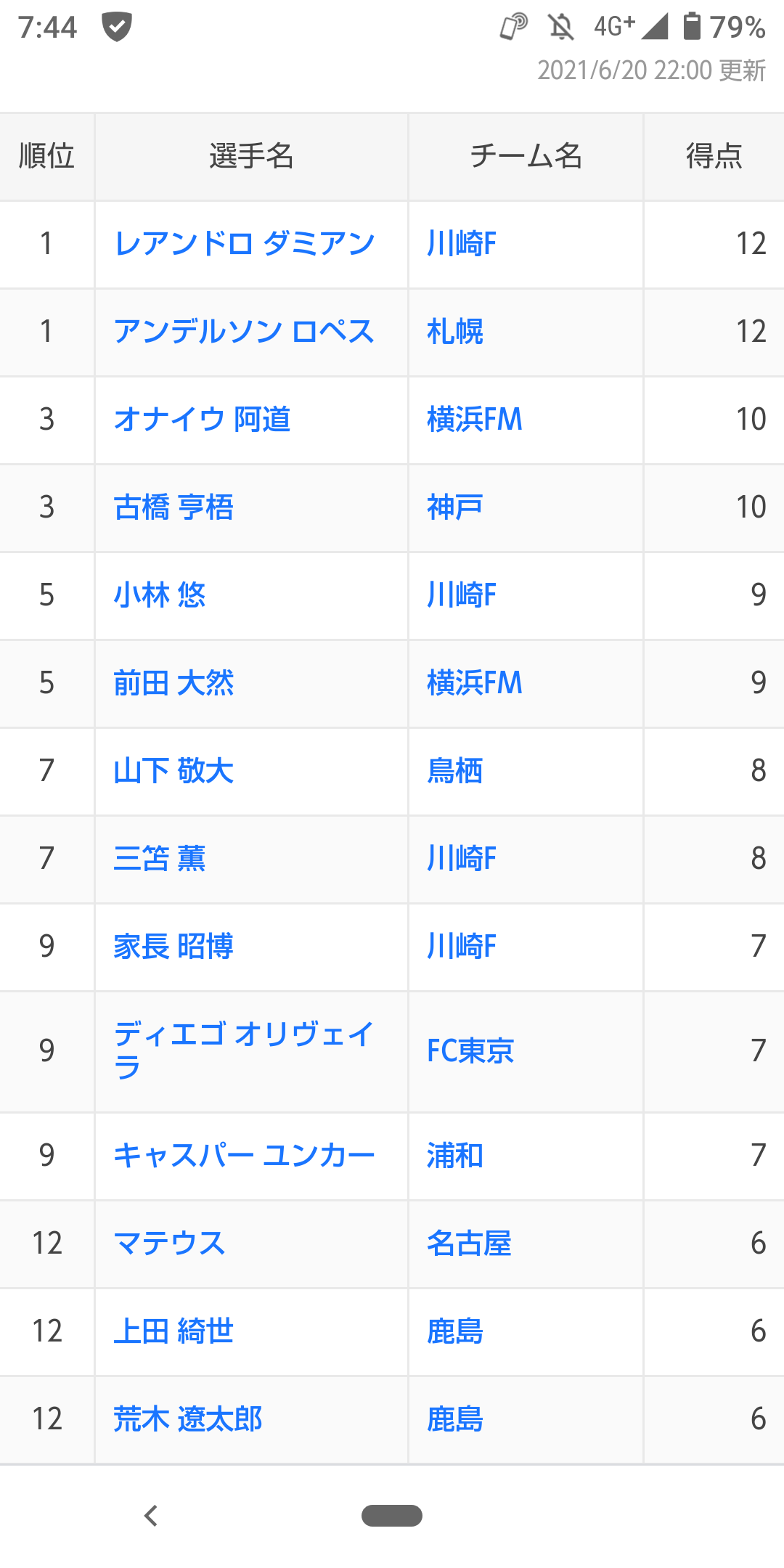This screenshot has height=1568, width=784.
Task: Tap the back arrow navigation button
Action: [x=151, y=1516]
